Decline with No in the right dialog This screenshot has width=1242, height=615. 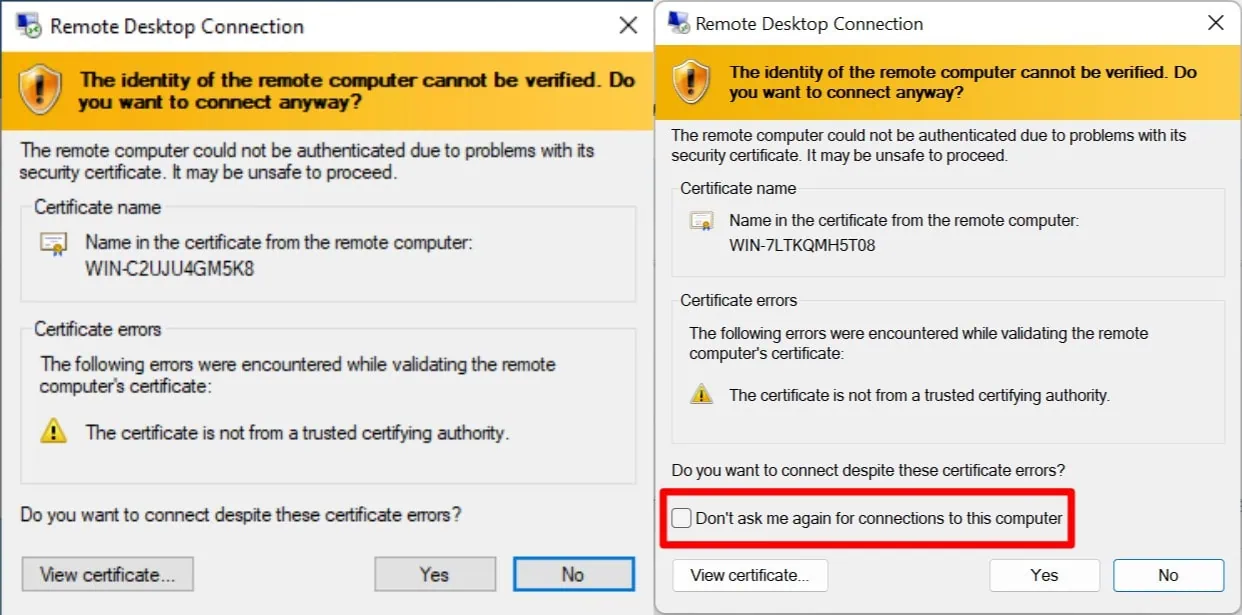(1168, 575)
